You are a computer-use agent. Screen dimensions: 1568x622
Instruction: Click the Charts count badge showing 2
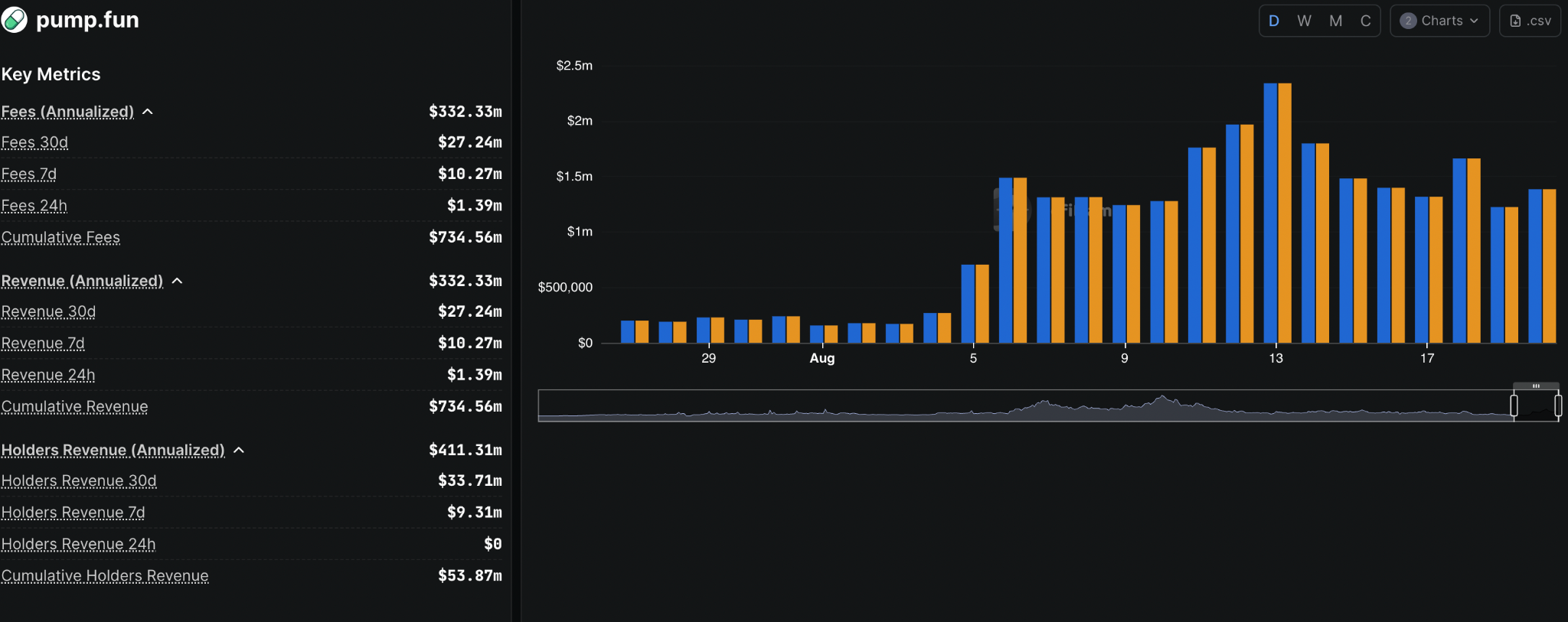click(x=1408, y=21)
